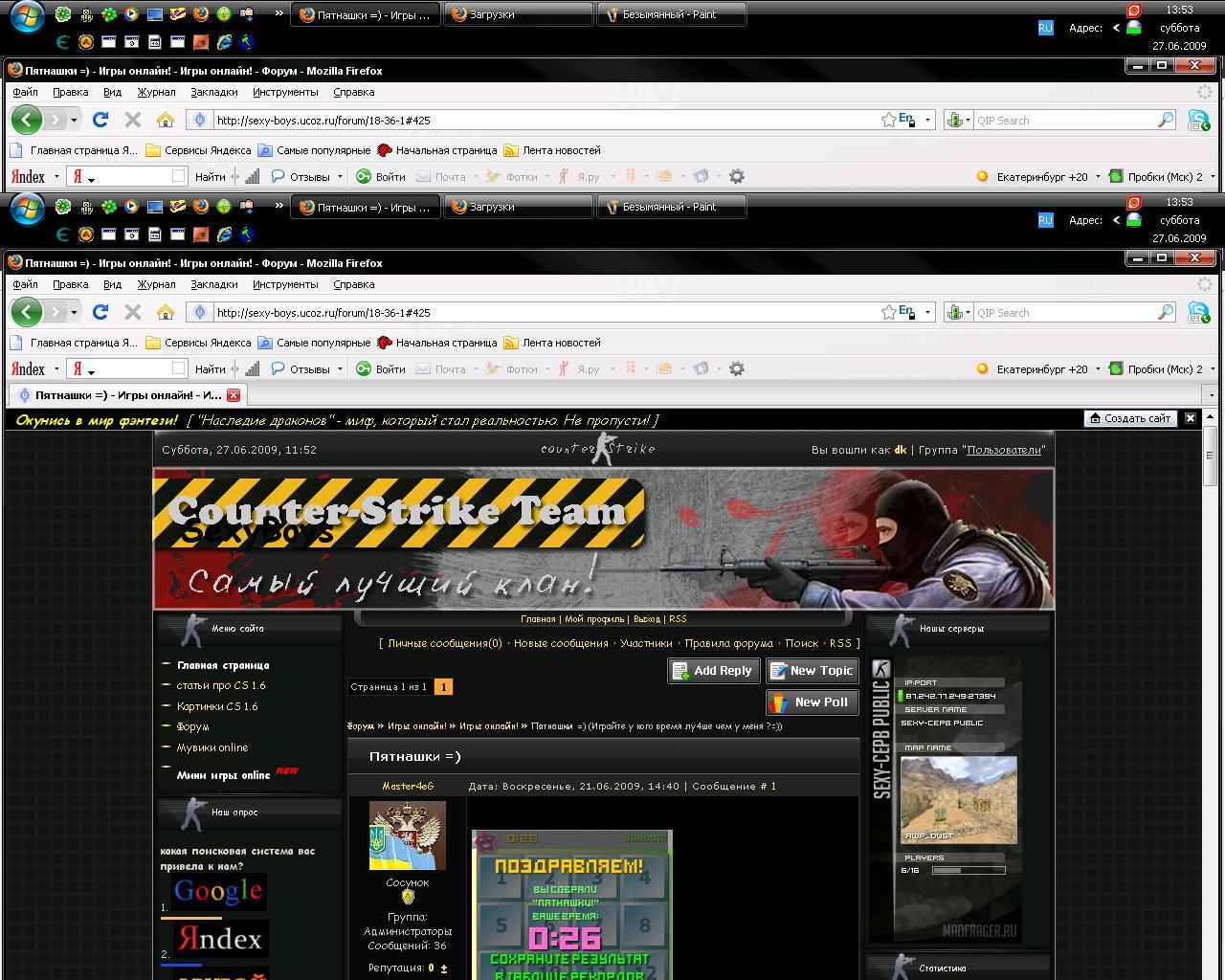The height and width of the screenshot is (980, 1225).
Task: Click Stop icon in the topmost Firefox header copy
Action: click(133, 120)
